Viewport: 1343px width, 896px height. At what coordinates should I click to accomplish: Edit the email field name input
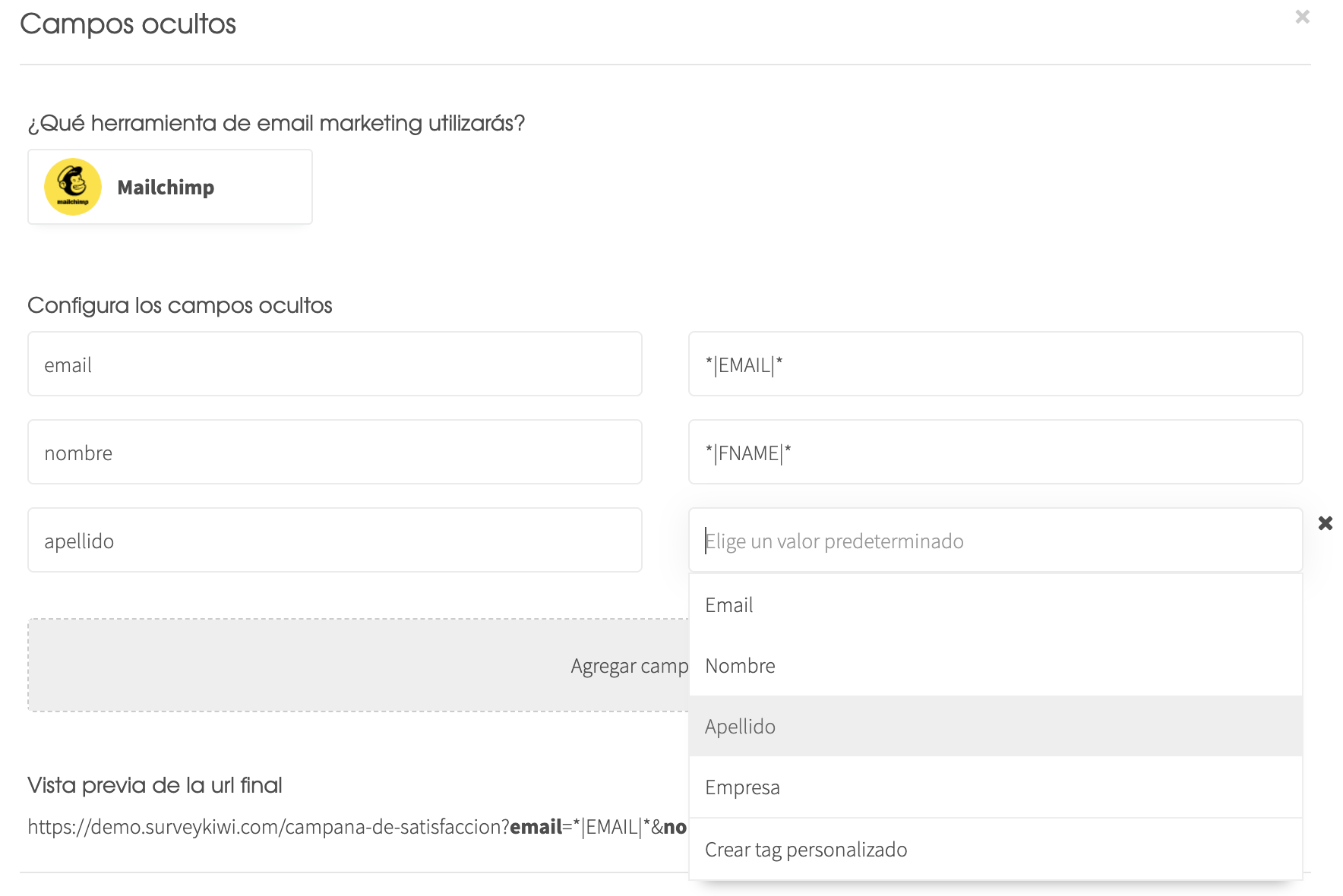coord(335,364)
